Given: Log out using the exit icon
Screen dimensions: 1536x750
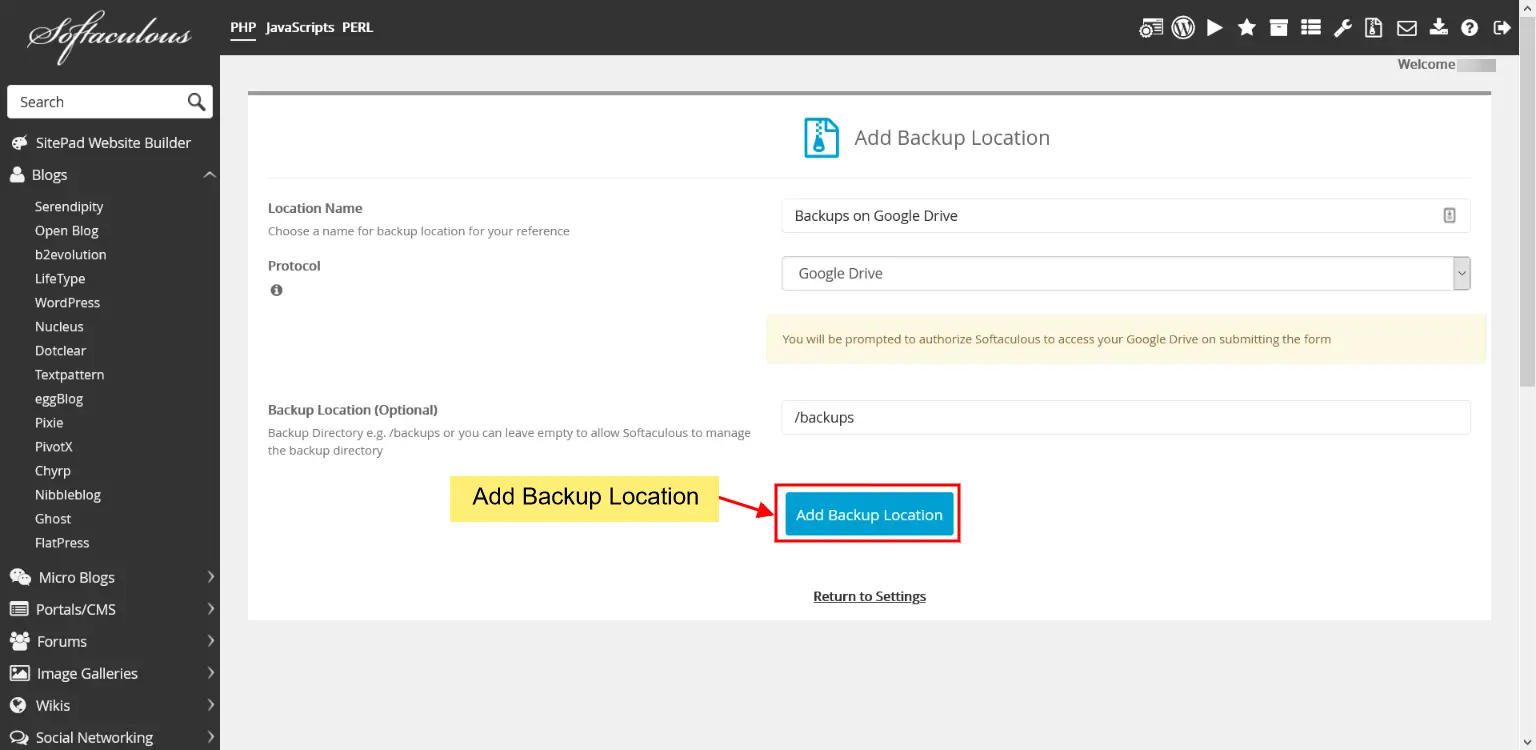Looking at the screenshot, I should 1502,27.
